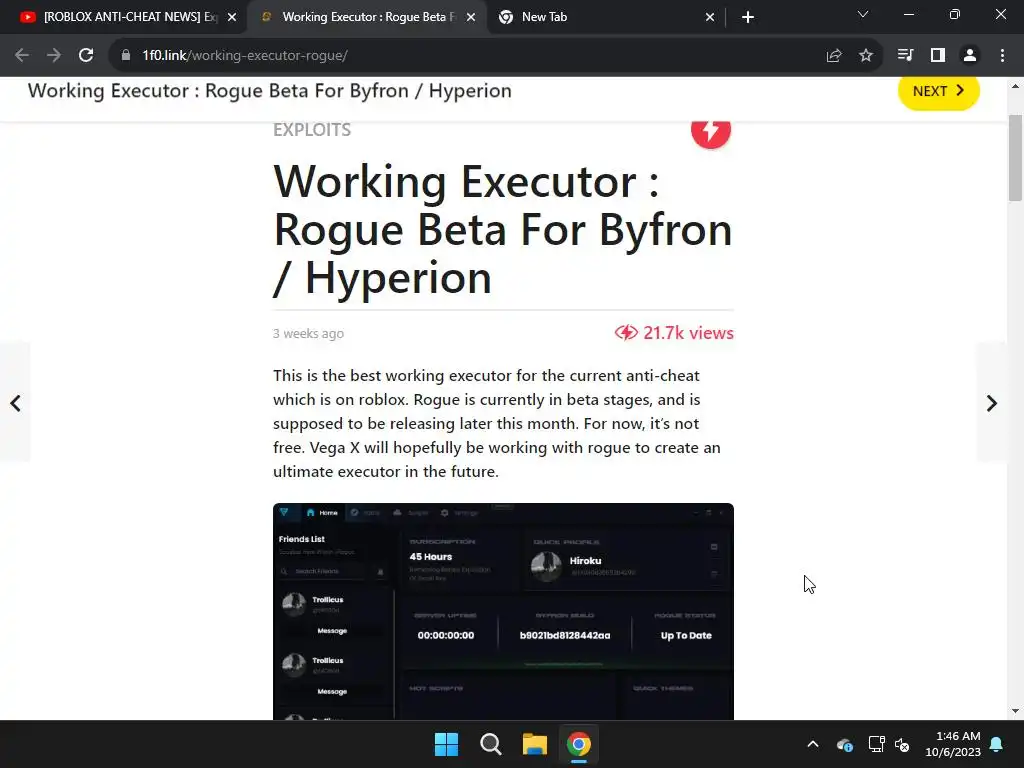The image size is (1024, 768).
Task: Click the muted volume tray icon
Action: pyautogui.click(x=903, y=744)
